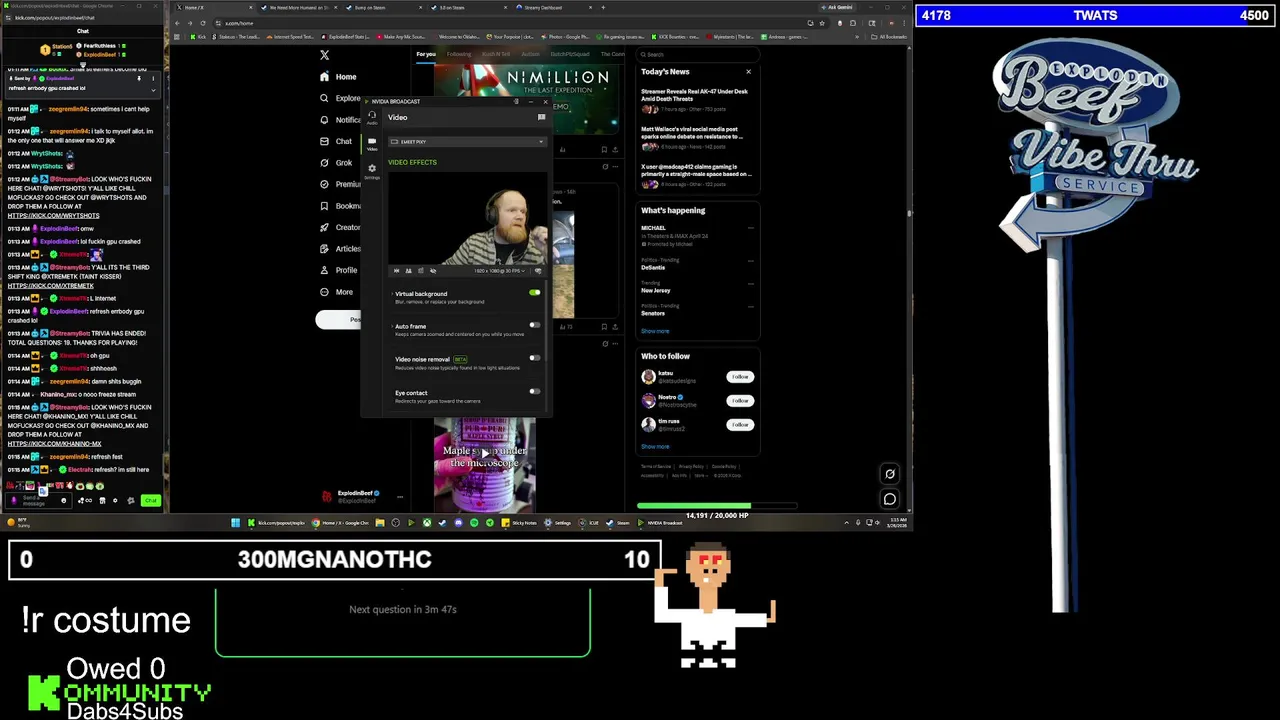The width and height of the screenshot is (1280, 720).
Task: Follow tim russ in Who to follow
Action: (740, 425)
